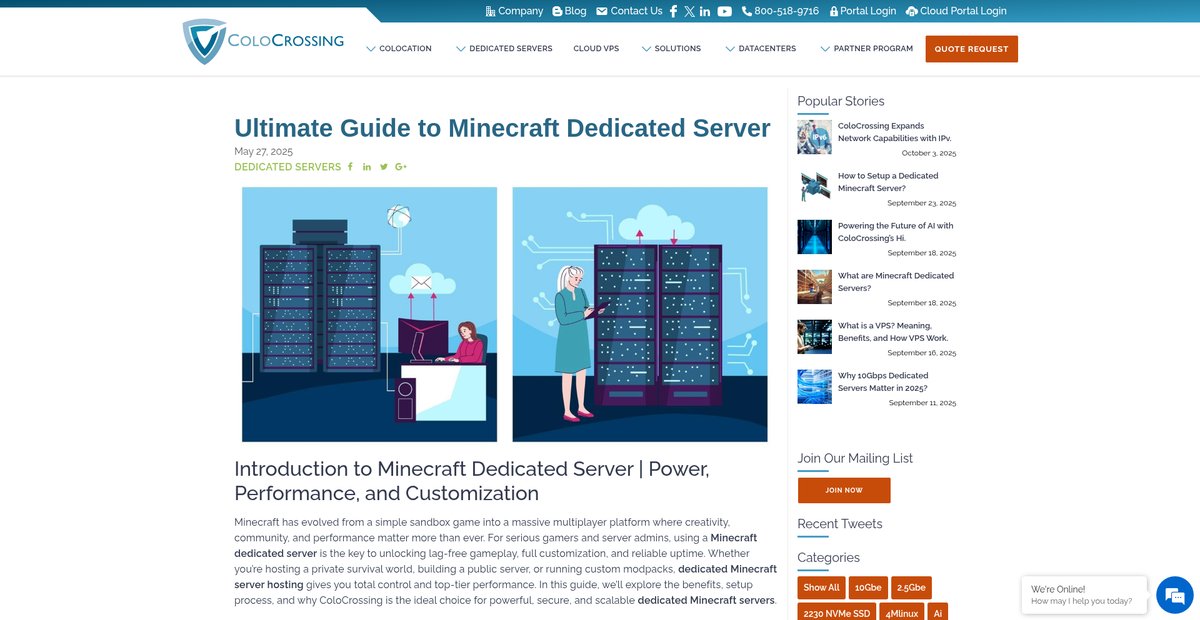Open 'What are Minecraft Dedicated Servers?' story

click(896, 282)
